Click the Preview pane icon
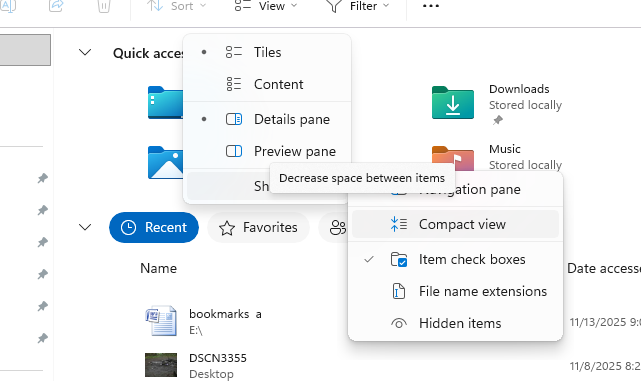The image size is (641, 381). pyautogui.click(x=234, y=151)
